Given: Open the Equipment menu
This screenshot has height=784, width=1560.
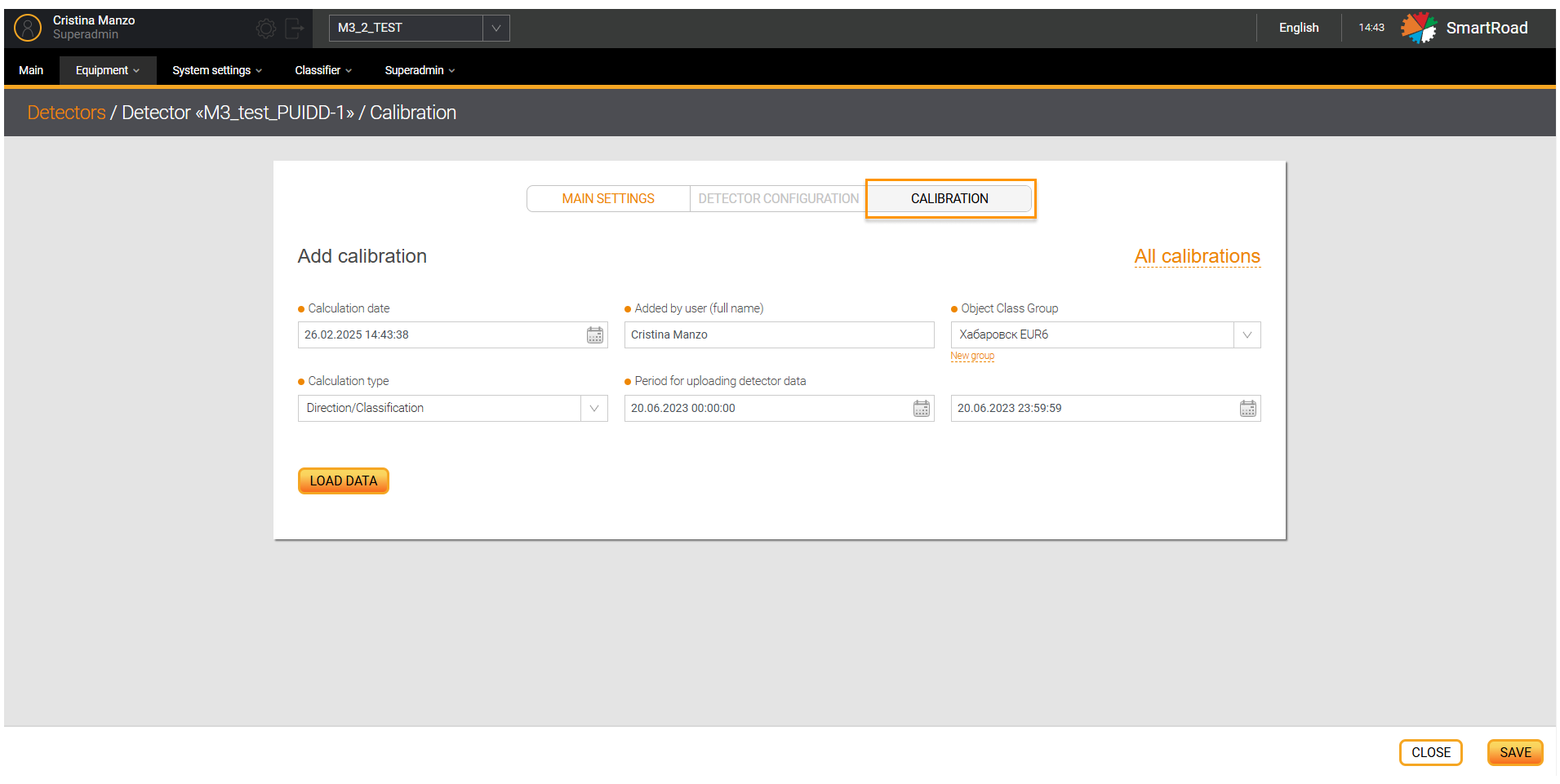Looking at the screenshot, I should 107,70.
